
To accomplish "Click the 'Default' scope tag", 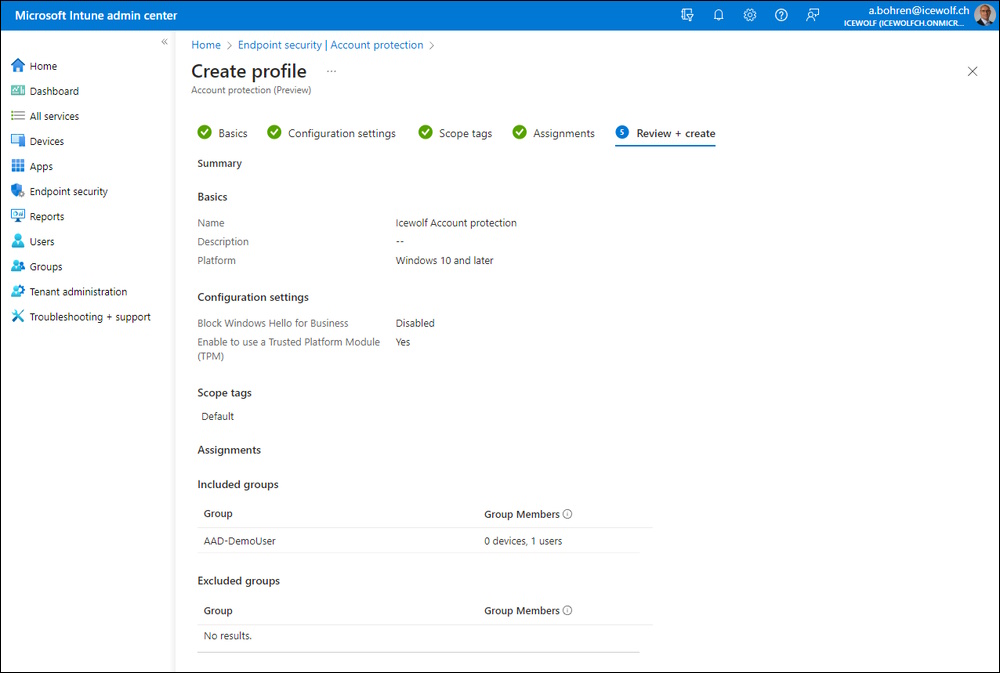I will pos(217,416).
